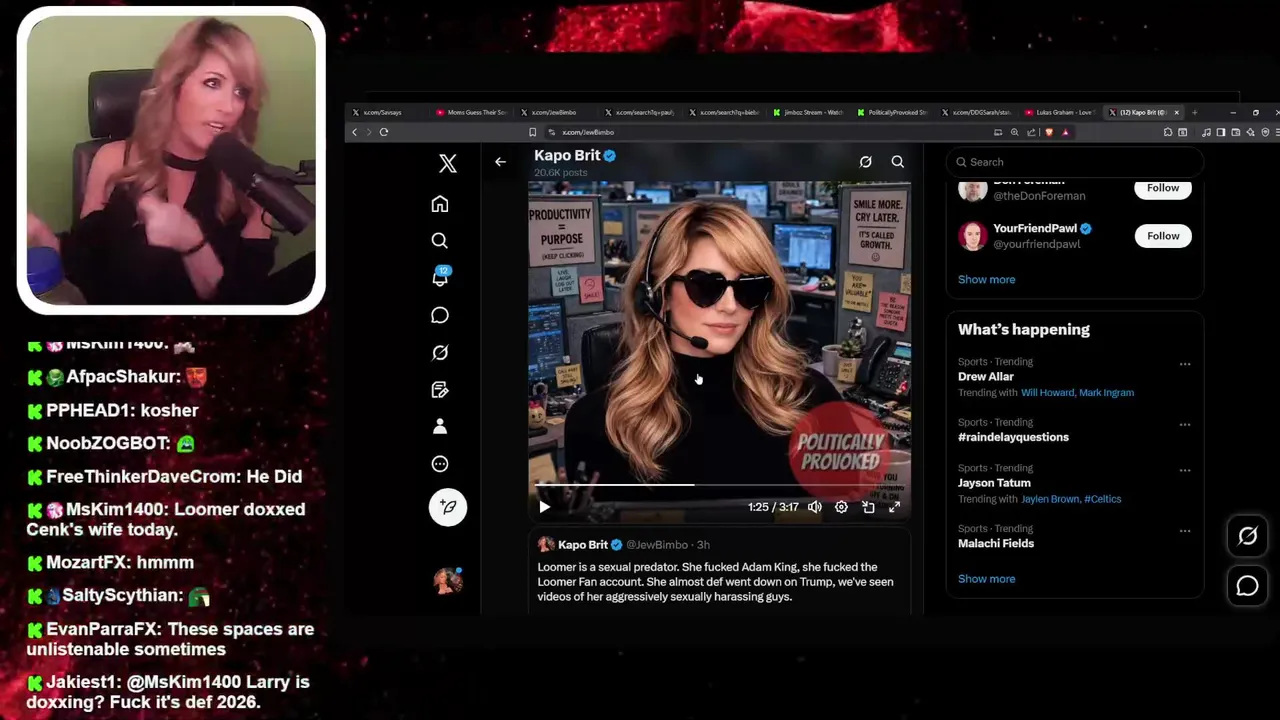
Task: Open the Jayson Tatum trend
Action: [994, 483]
